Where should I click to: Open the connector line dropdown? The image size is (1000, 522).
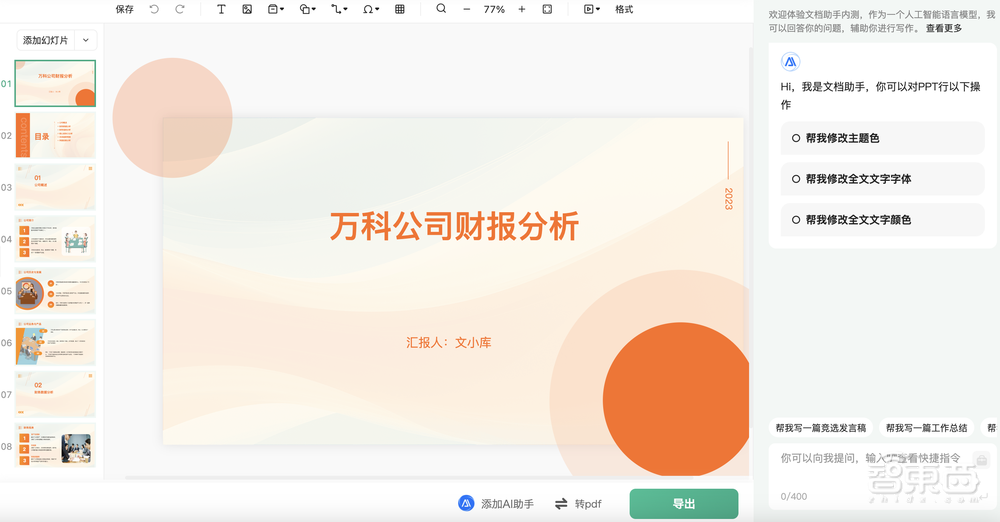coord(339,10)
